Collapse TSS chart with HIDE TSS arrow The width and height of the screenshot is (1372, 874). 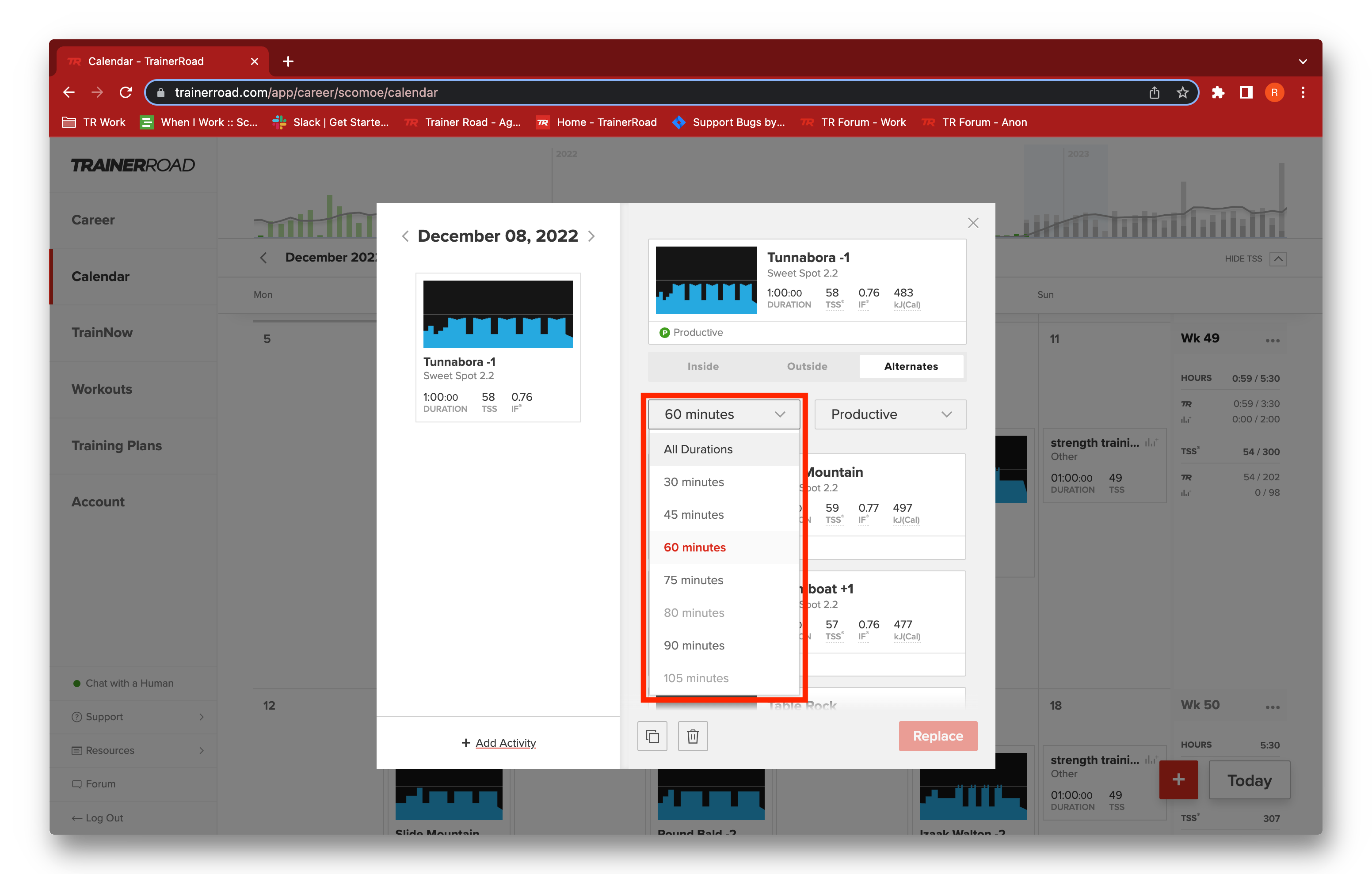coord(1278,258)
